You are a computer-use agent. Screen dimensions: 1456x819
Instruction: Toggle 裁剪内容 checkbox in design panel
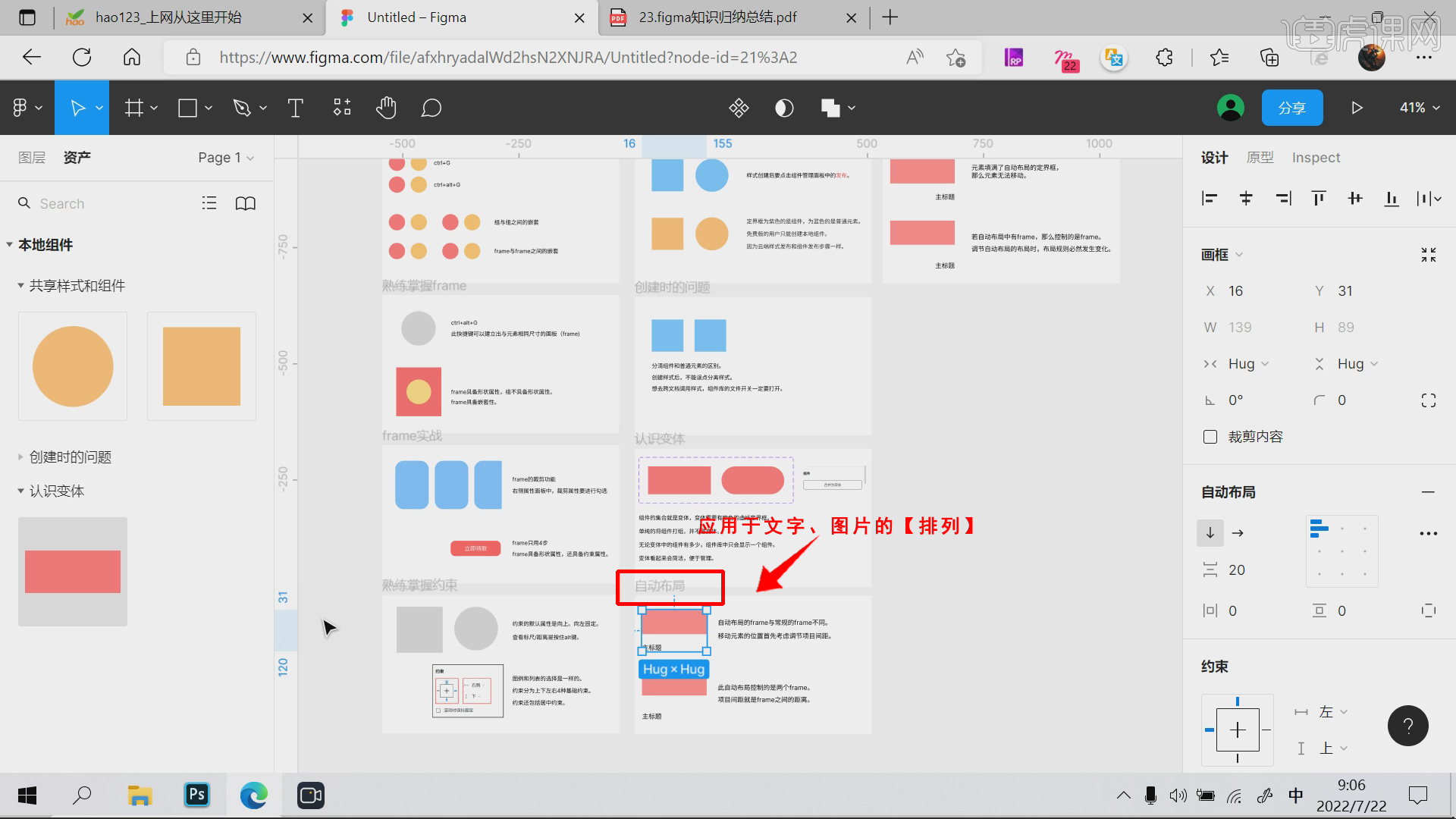coord(1209,437)
